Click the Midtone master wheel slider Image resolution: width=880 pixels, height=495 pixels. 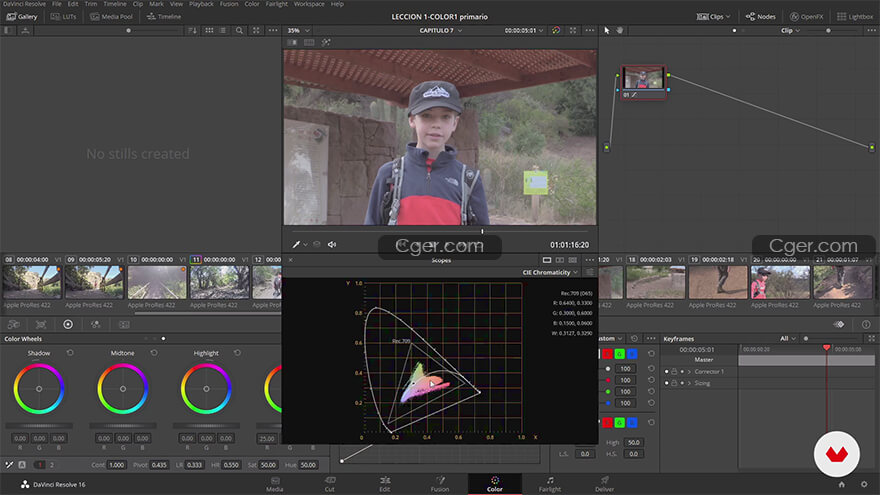pyautogui.click(x=122, y=426)
